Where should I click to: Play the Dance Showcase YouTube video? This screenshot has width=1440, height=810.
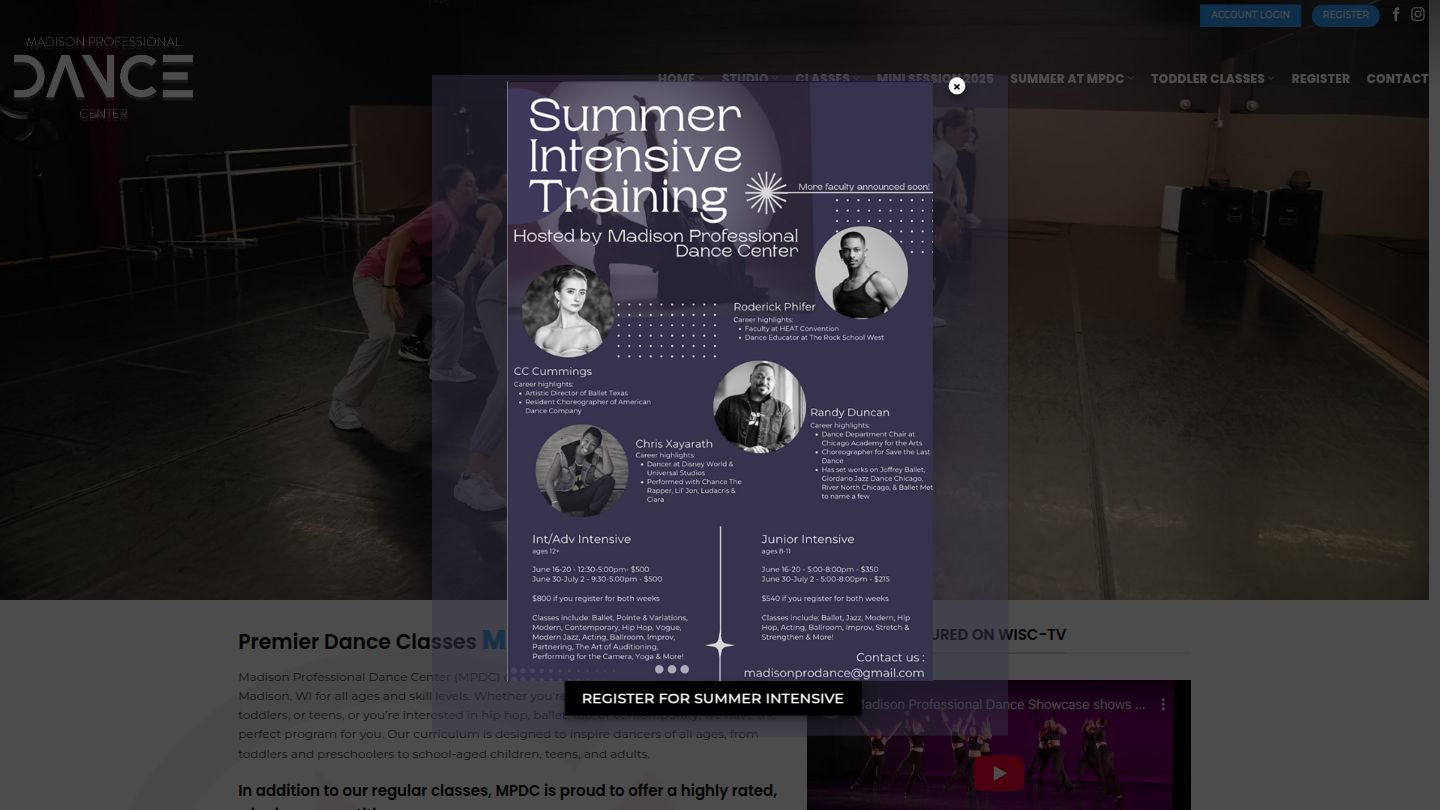pyautogui.click(x=998, y=773)
